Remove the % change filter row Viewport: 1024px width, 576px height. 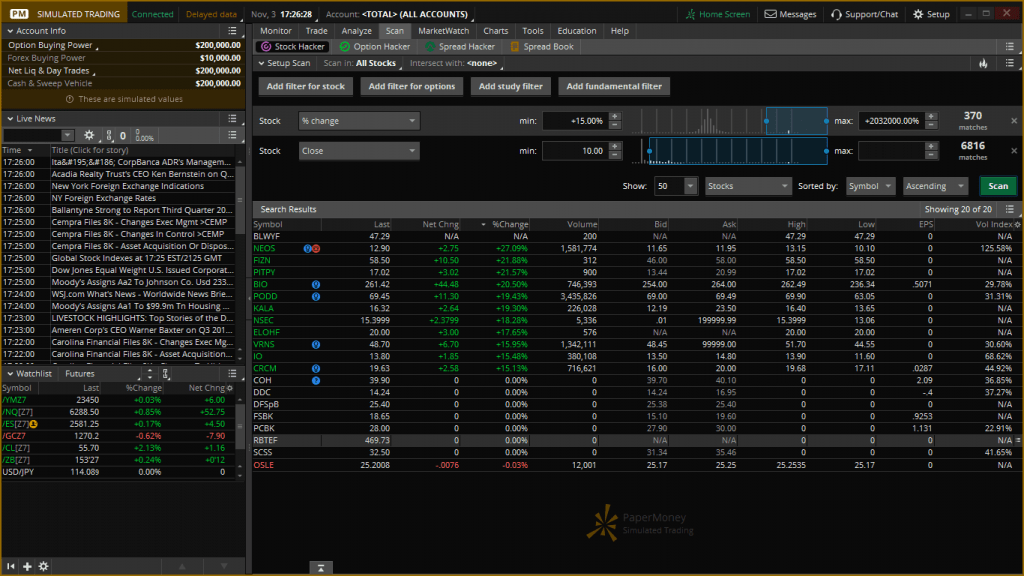(x=1014, y=121)
